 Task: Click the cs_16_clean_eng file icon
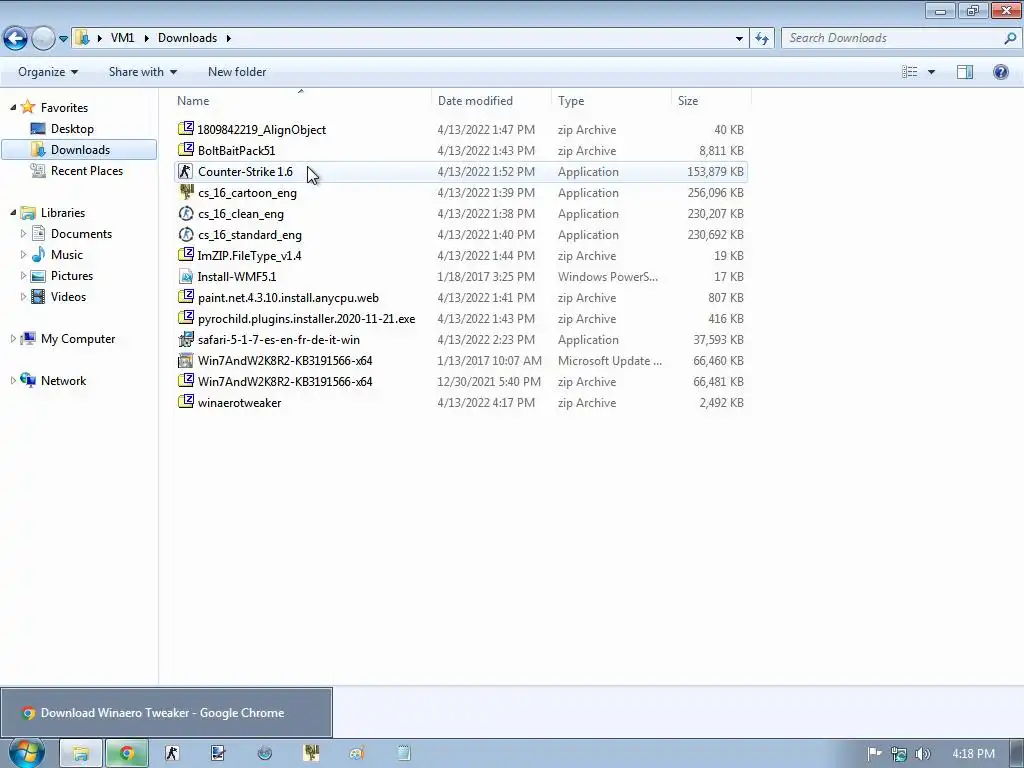[x=186, y=213]
